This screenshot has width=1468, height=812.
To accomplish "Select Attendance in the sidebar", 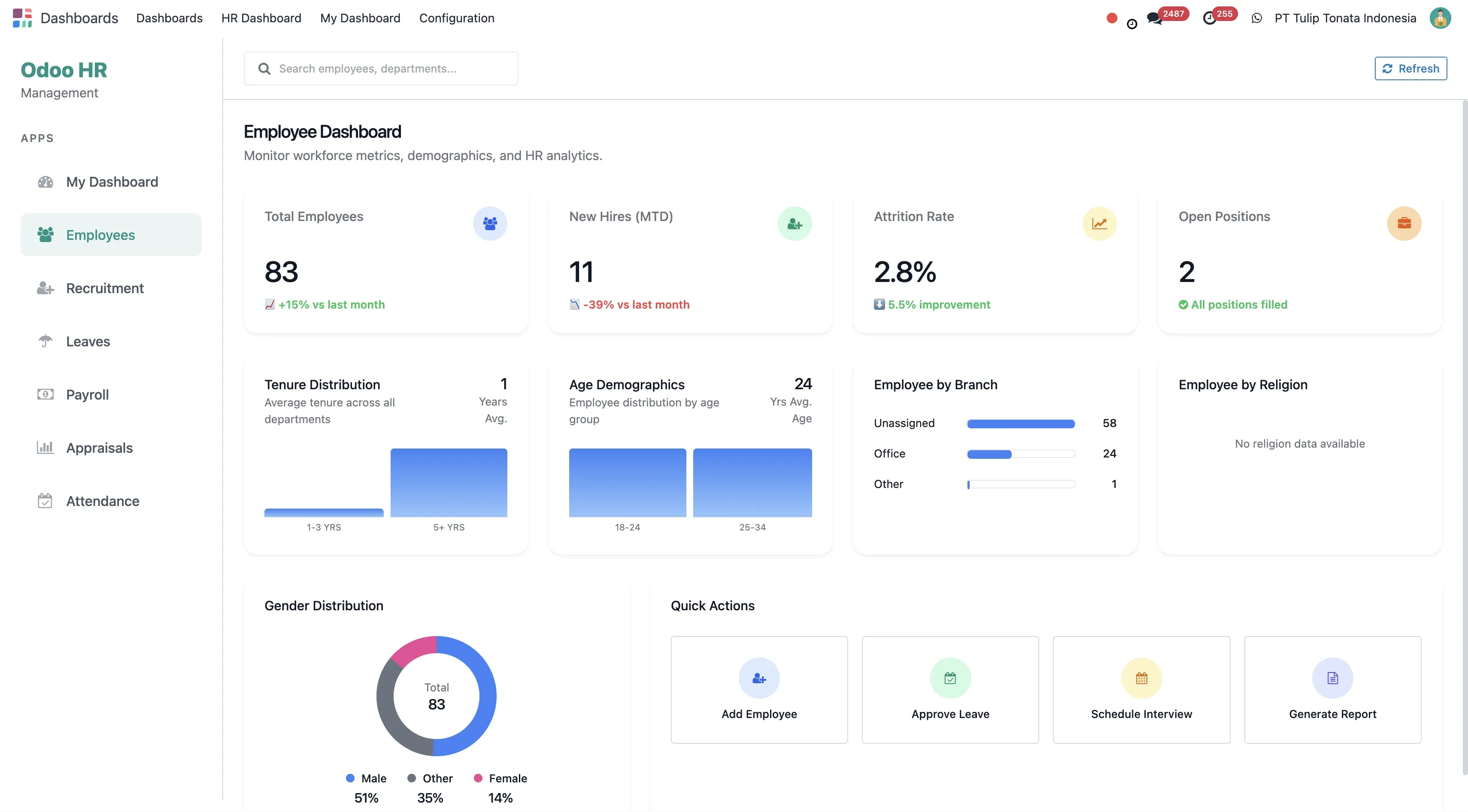I will click(x=111, y=500).
